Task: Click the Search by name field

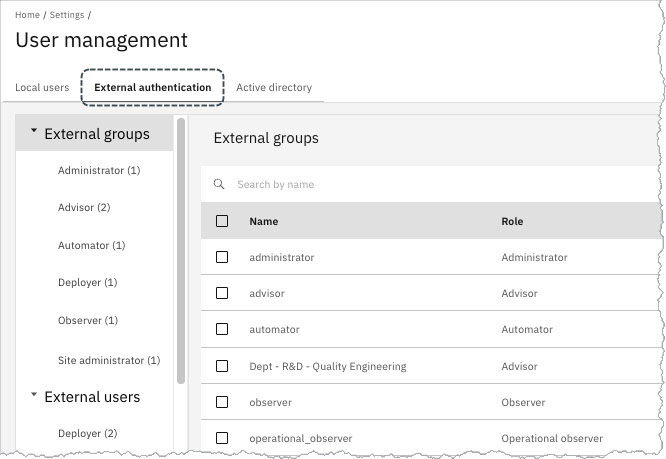Action: 430,184
